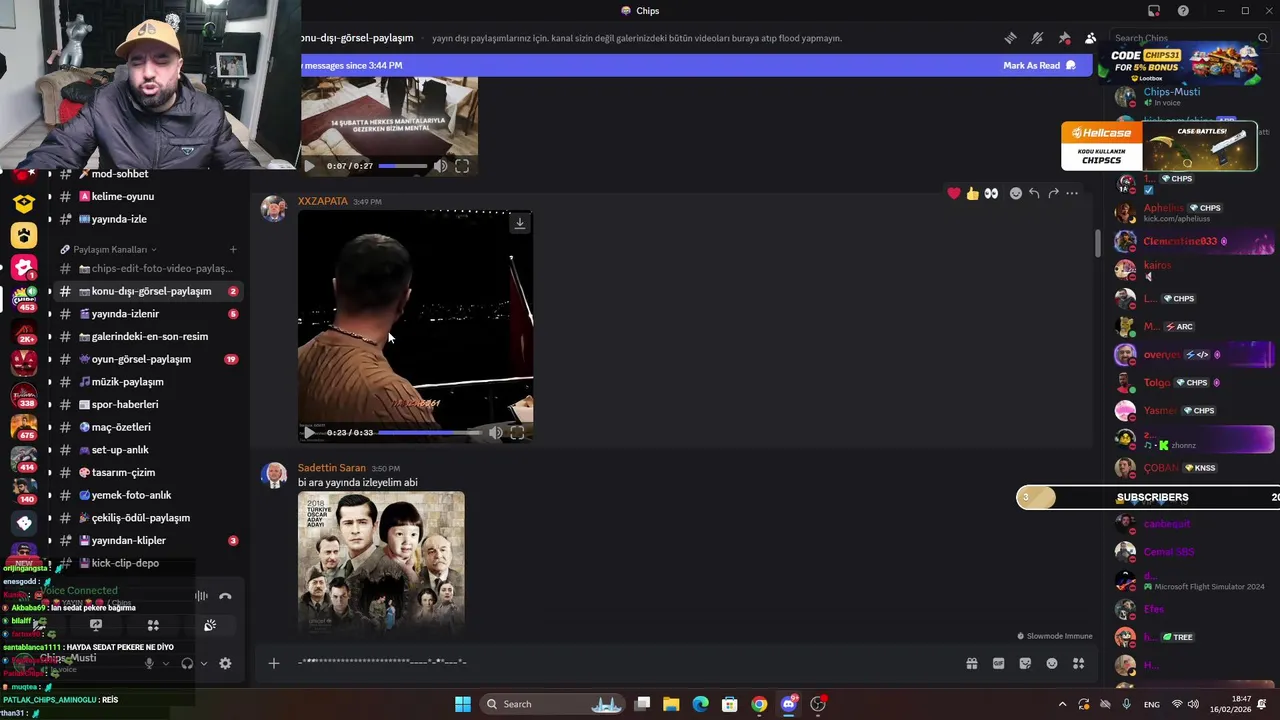
Task: Expand output device options arrow
Action: click(204, 663)
